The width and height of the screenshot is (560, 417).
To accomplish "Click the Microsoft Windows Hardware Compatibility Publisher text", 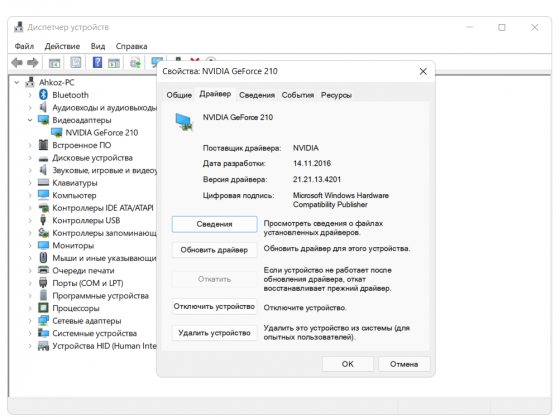I will (341, 200).
